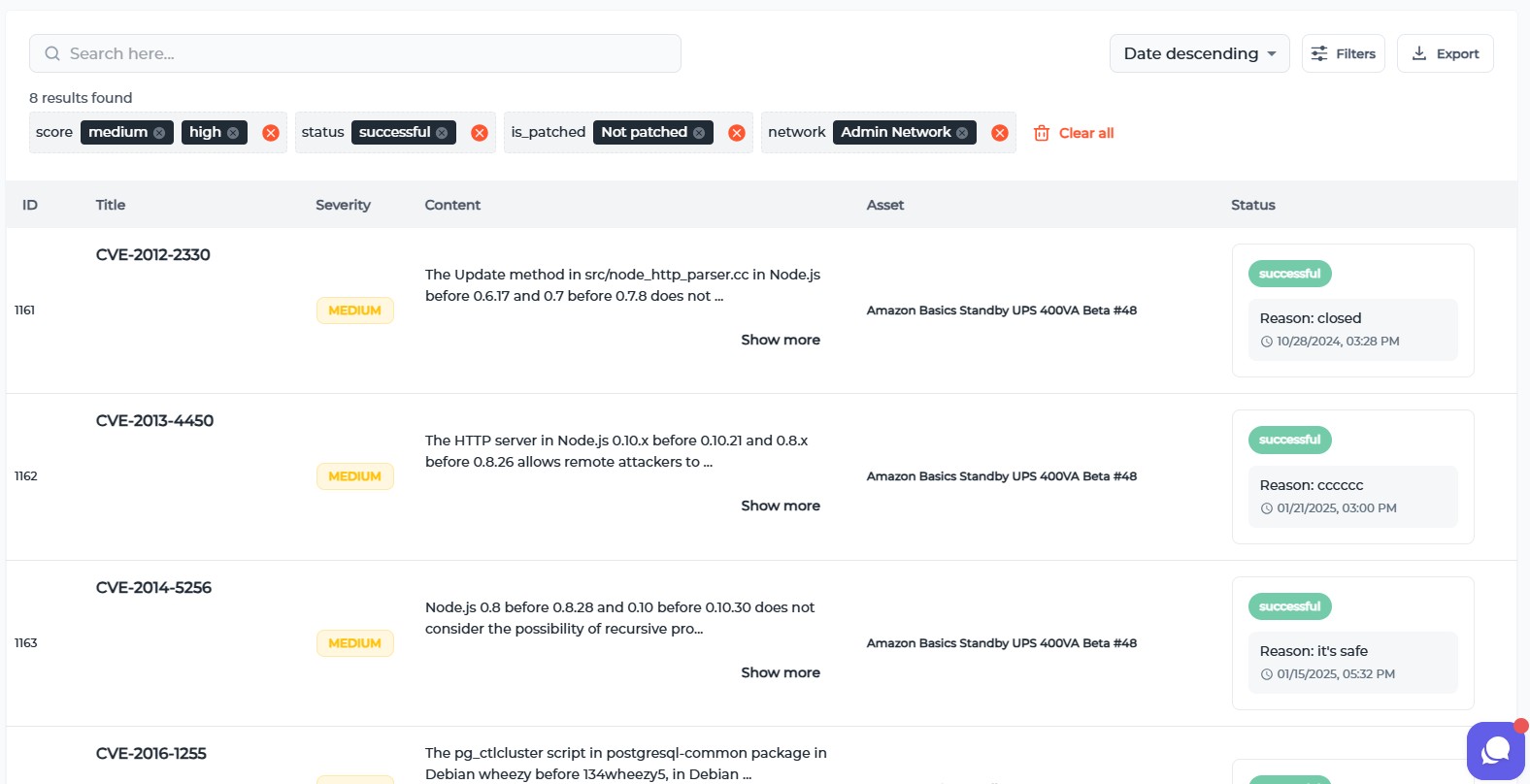
Task: Open the CVE-2016-1255 entry title
Action: tap(151, 753)
